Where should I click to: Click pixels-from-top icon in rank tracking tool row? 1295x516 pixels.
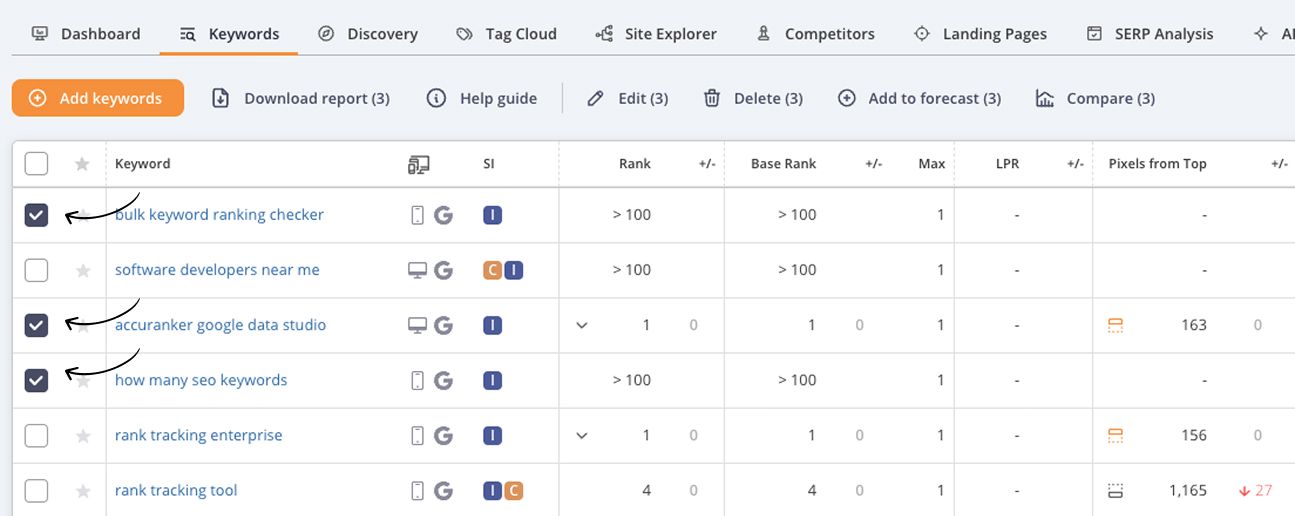1116,490
